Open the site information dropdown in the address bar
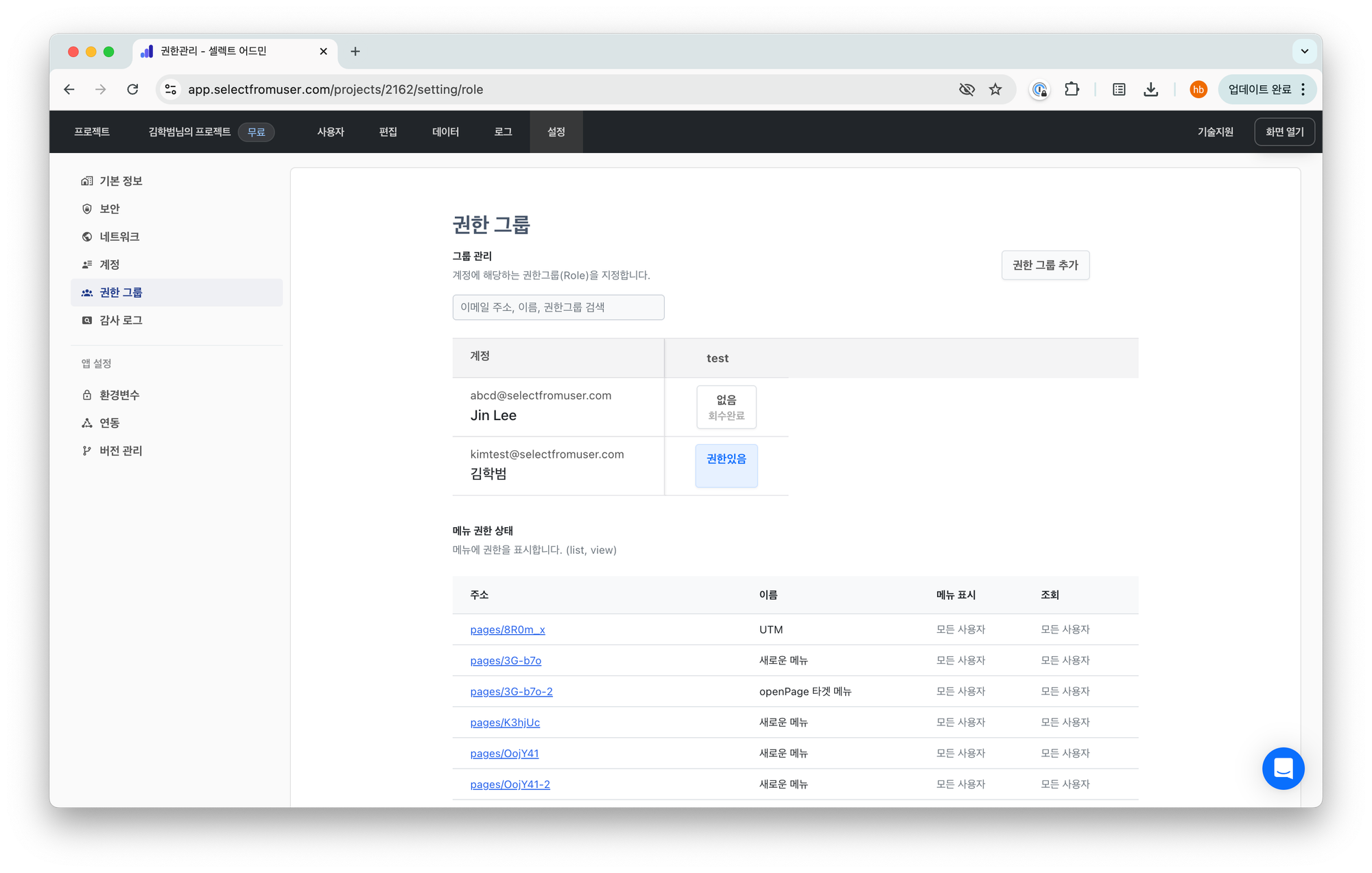1372x873 pixels. pyautogui.click(x=171, y=89)
